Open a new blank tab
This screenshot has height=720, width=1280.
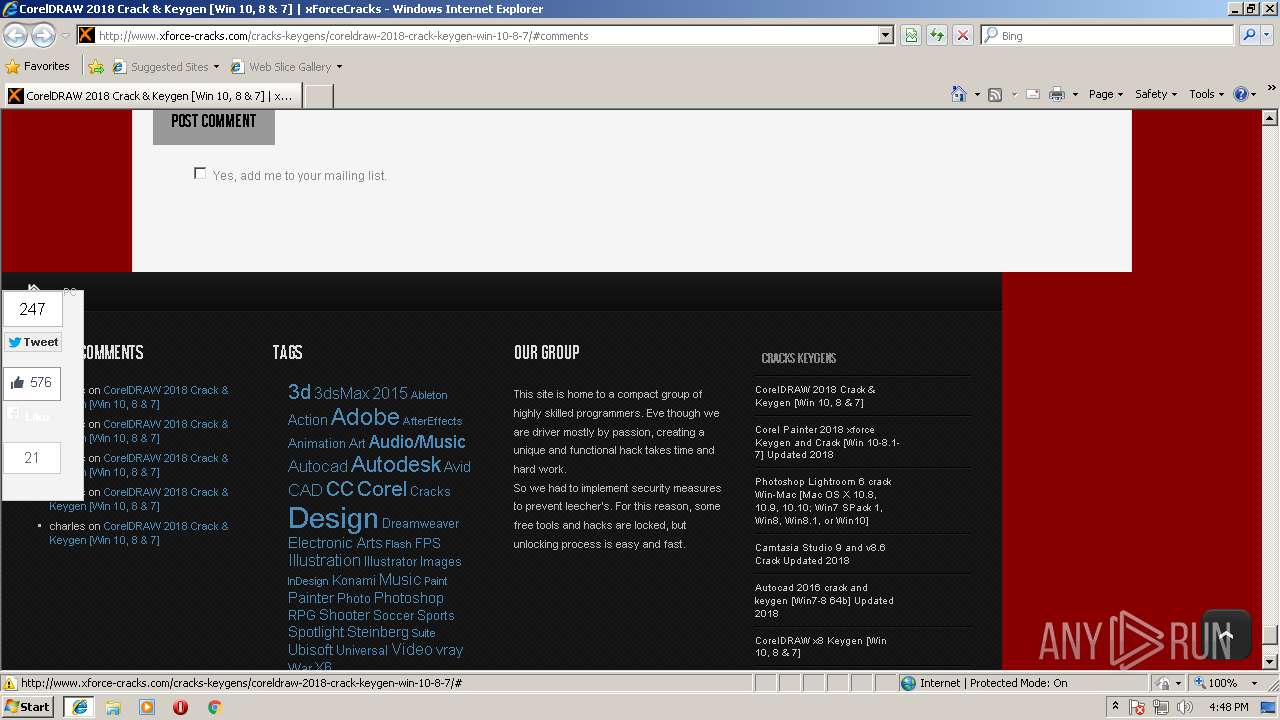318,96
